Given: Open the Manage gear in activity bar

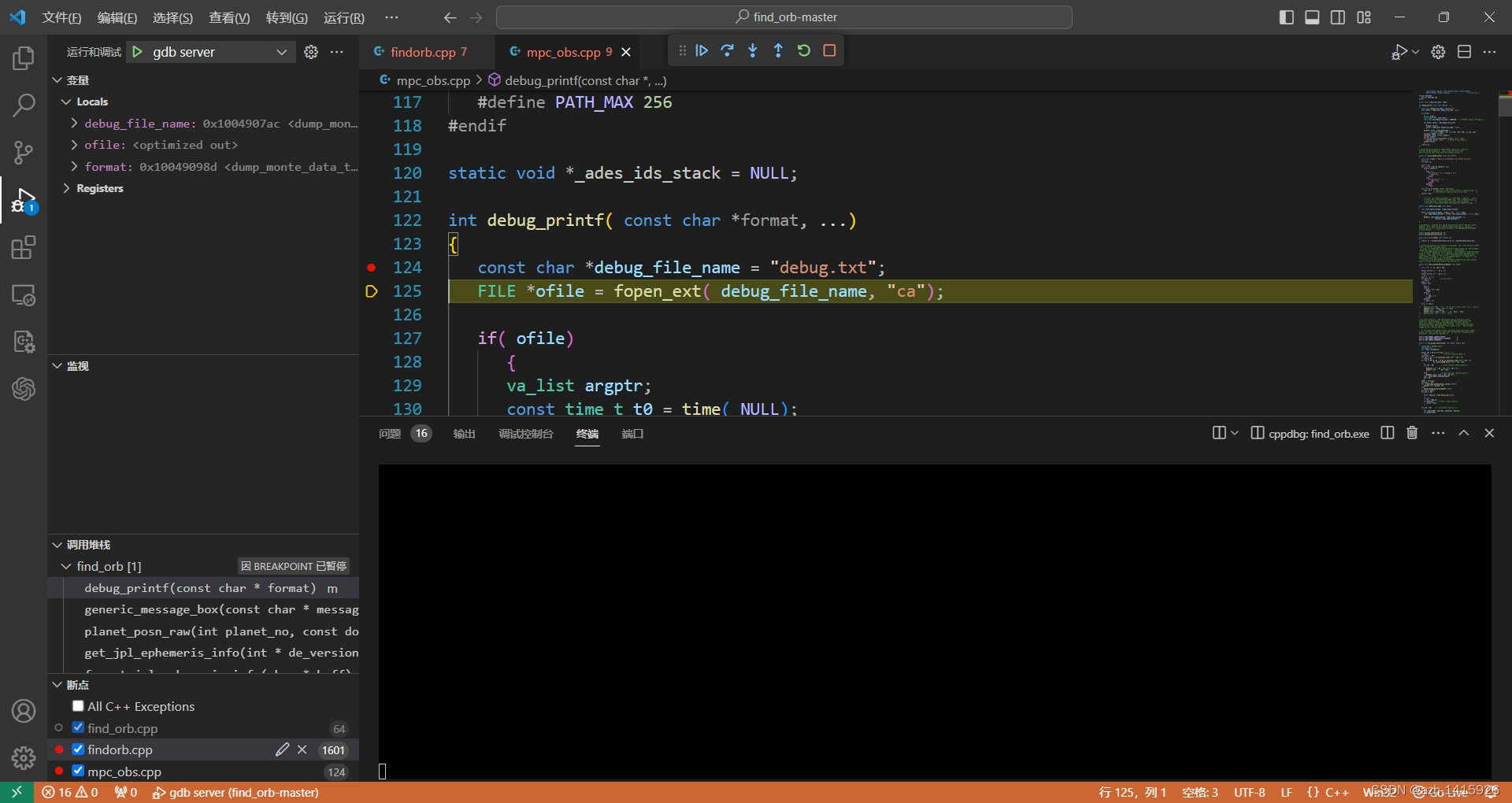Looking at the screenshot, I should (x=24, y=758).
